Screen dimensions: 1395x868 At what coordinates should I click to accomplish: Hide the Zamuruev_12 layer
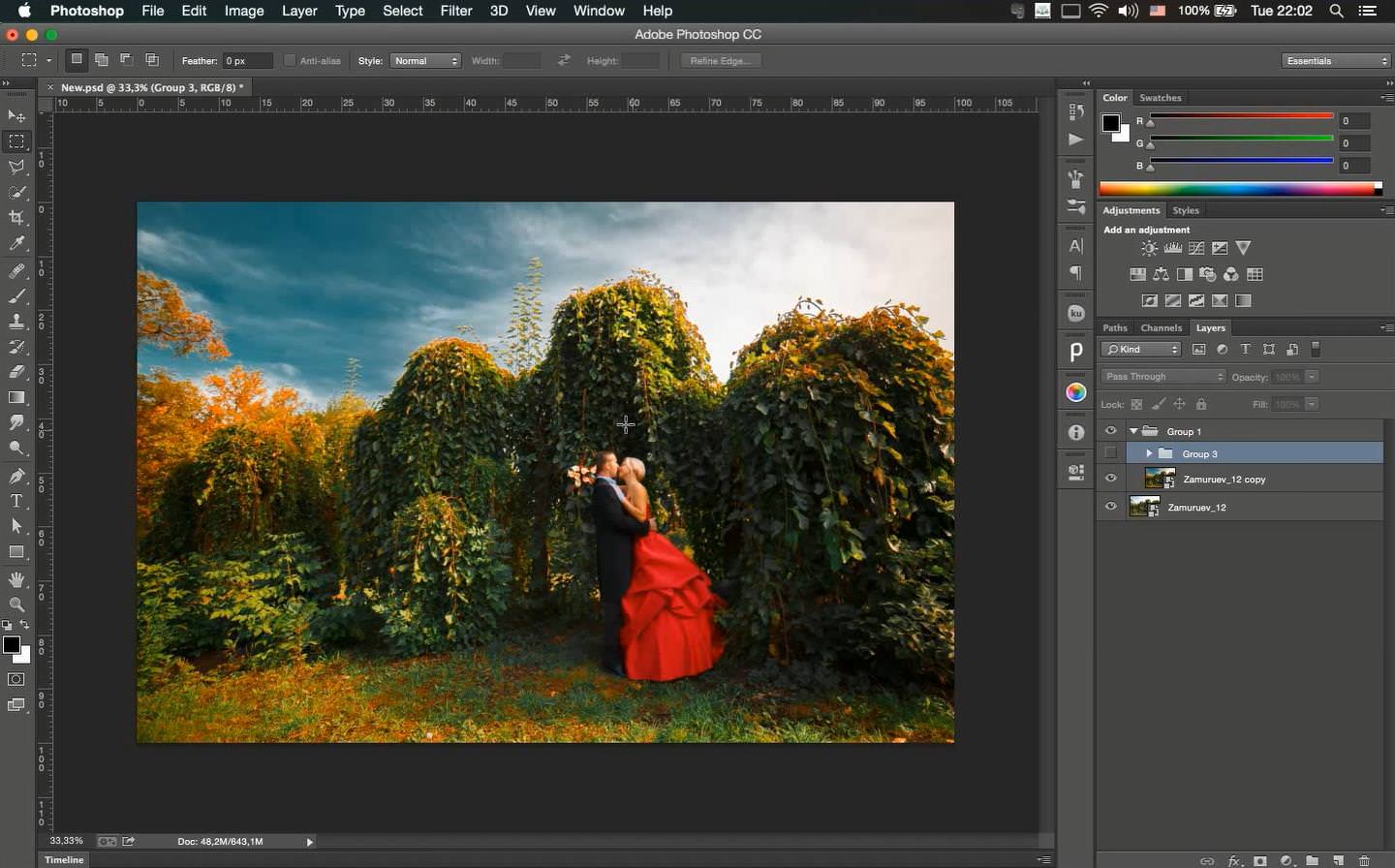click(x=1110, y=507)
